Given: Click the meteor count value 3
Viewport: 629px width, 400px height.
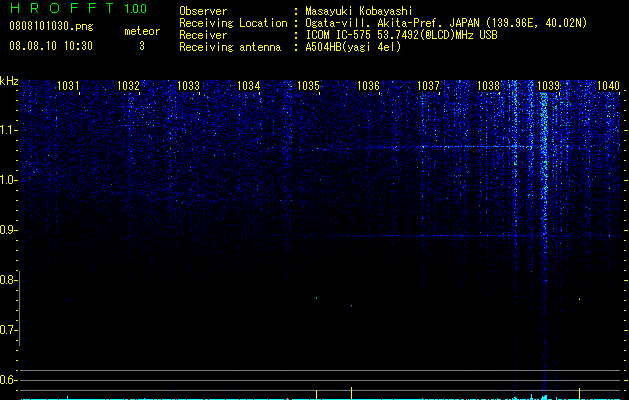Looking at the screenshot, I should [142, 46].
